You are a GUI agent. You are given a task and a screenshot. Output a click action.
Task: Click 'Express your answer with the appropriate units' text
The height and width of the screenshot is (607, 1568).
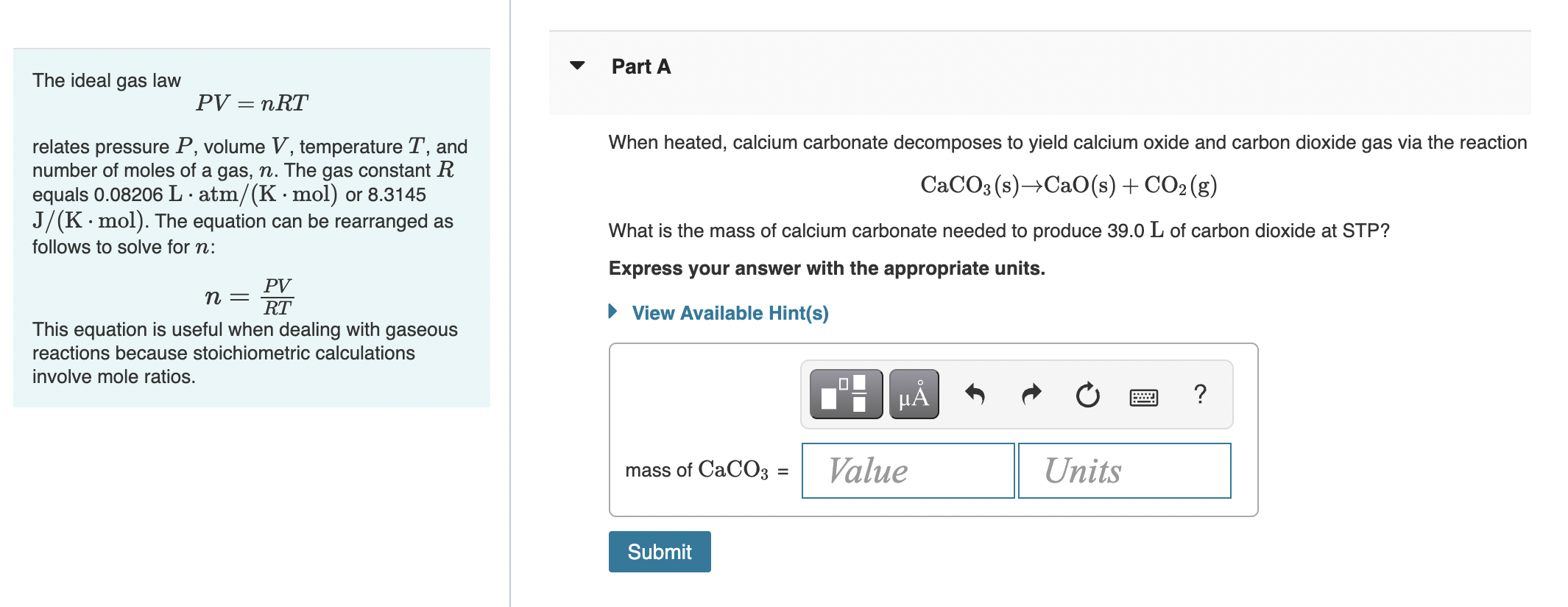827,268
